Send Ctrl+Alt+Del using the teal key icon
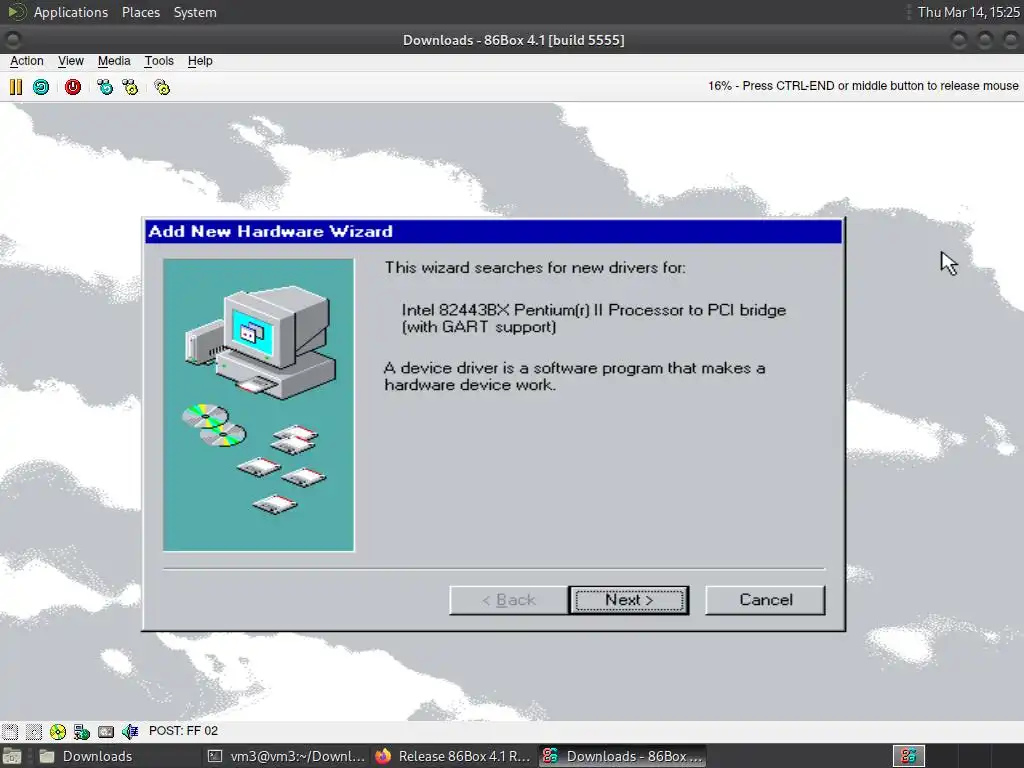 click(x=104, y=87)
